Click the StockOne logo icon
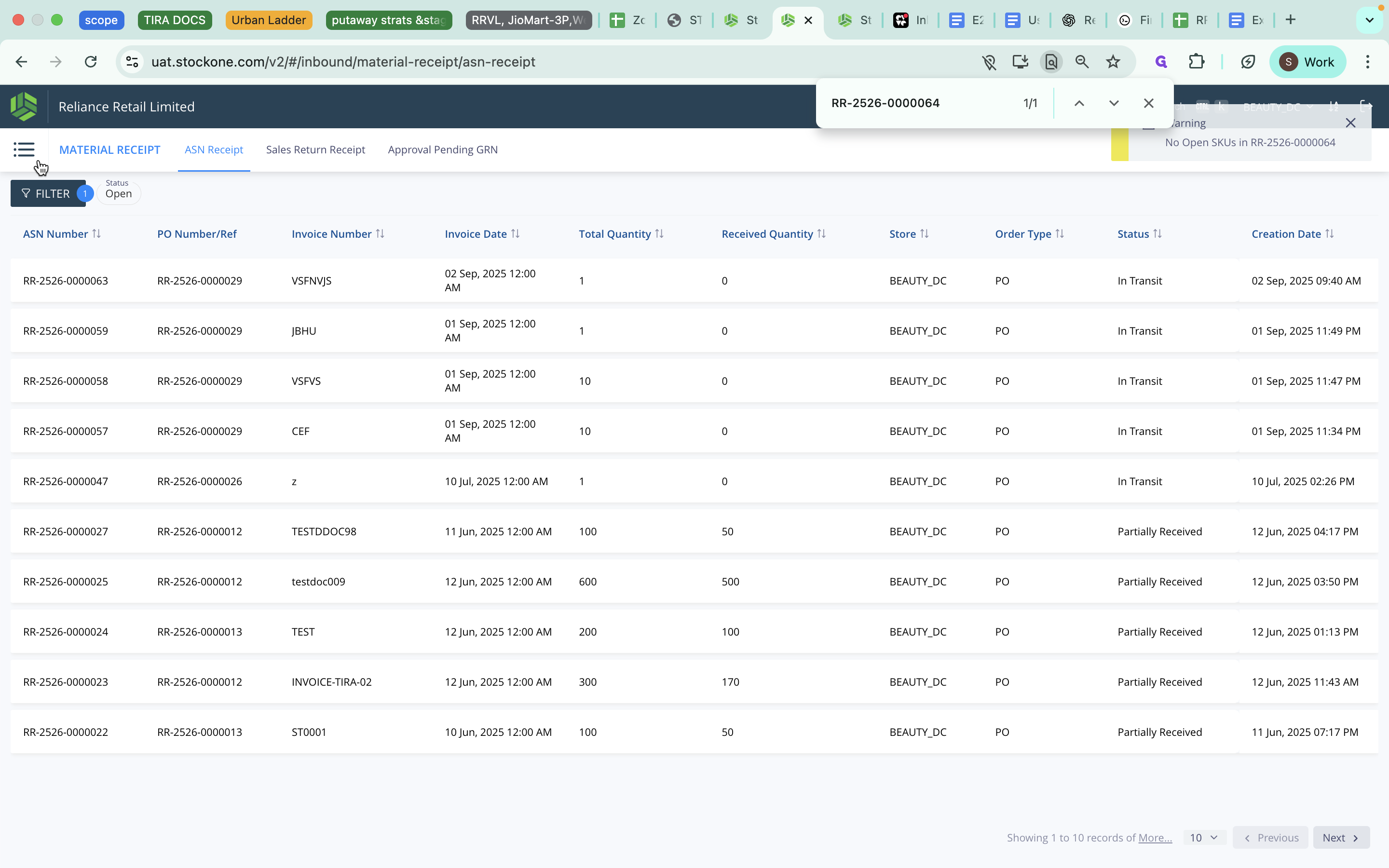The height and width of the screenshot is (868, 1389). point(24,107)
